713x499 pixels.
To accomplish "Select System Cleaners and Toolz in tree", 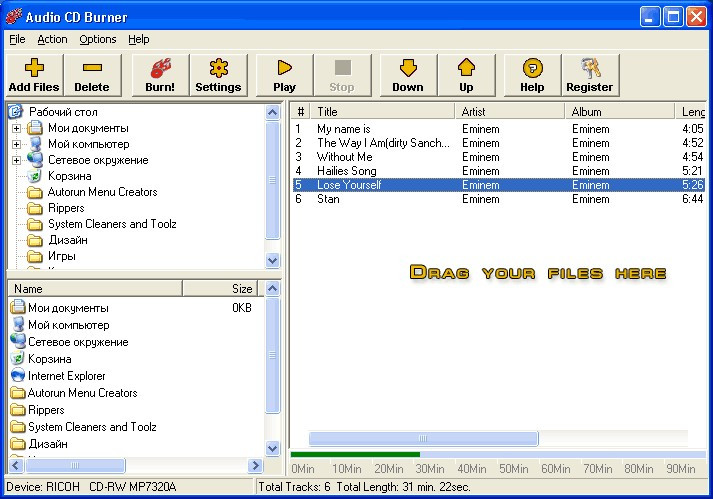I will coord(112,224).
